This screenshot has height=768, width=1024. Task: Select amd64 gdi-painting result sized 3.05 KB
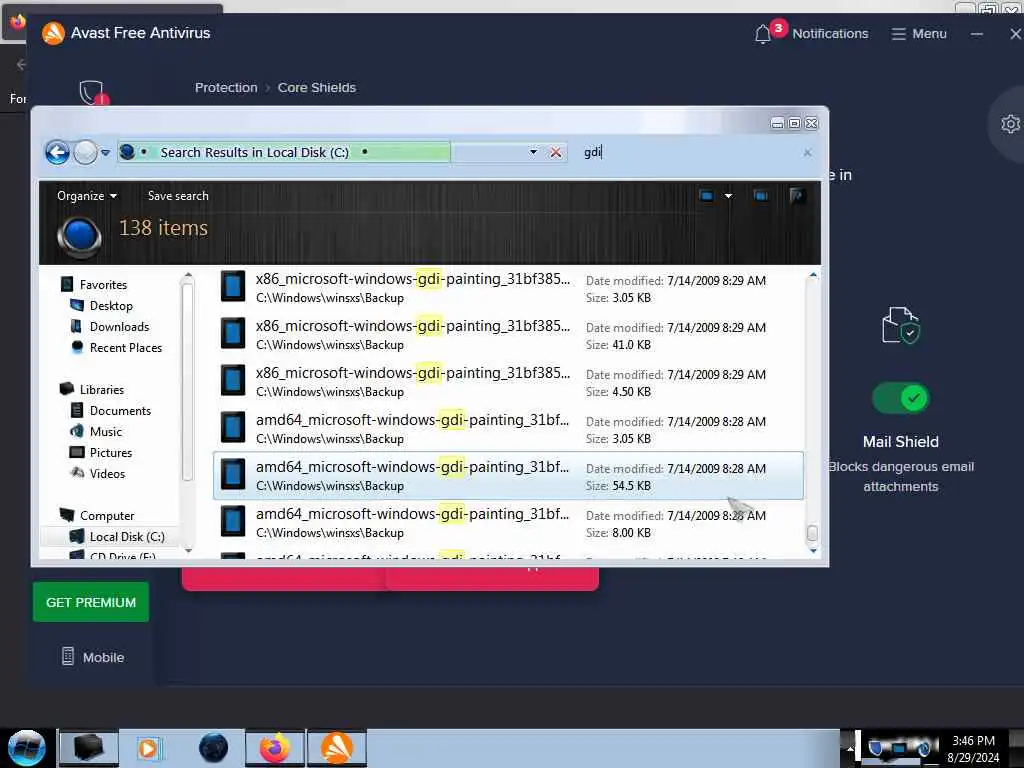pyautogui.click(x=508, y=429)
